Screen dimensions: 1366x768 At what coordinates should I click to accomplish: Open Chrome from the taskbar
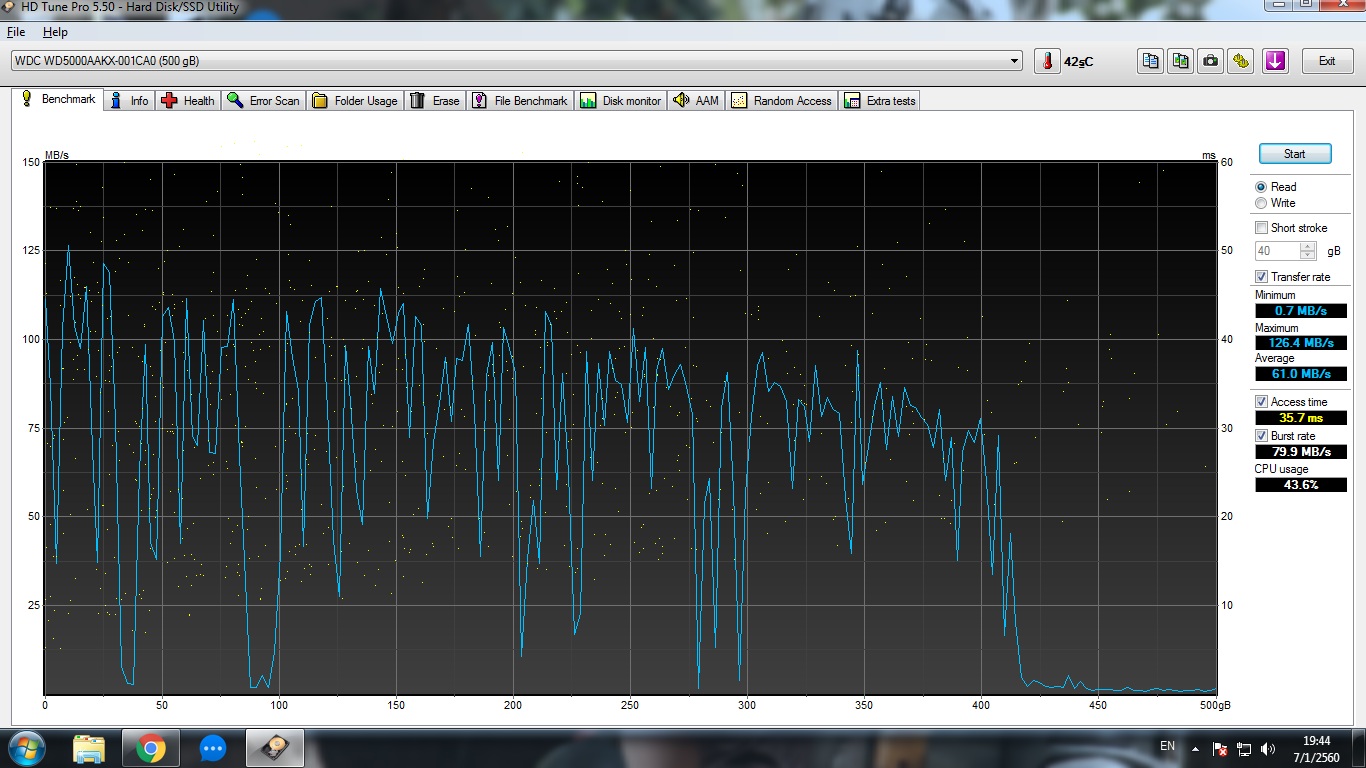[151, 748]
